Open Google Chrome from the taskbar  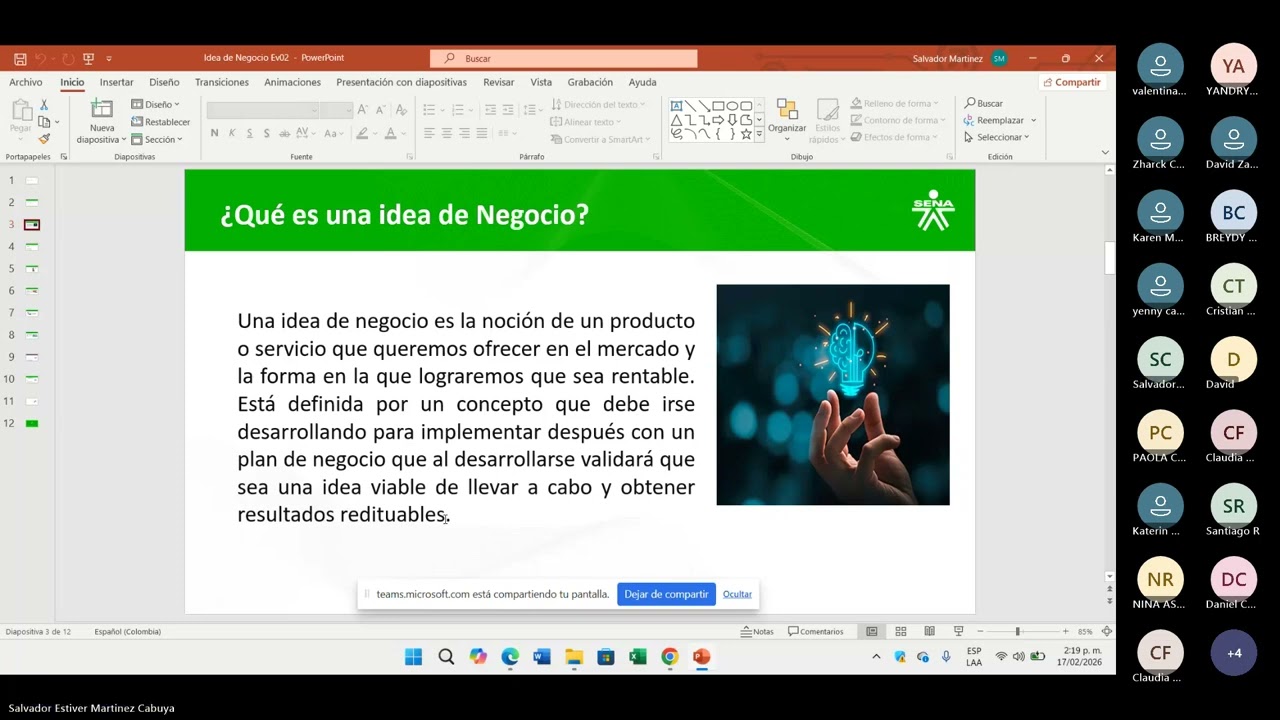pos(669,657)
